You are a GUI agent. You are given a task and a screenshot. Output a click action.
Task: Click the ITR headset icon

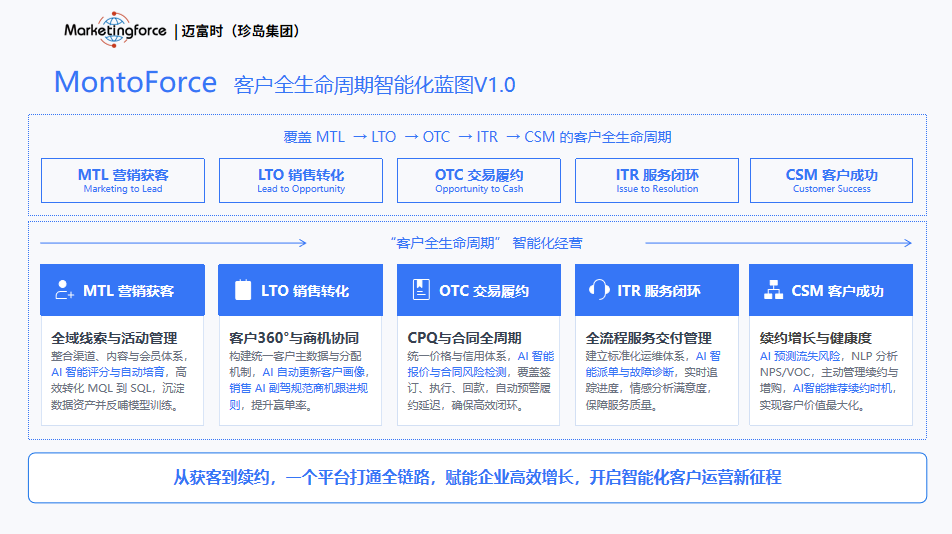tap(599, 289)
